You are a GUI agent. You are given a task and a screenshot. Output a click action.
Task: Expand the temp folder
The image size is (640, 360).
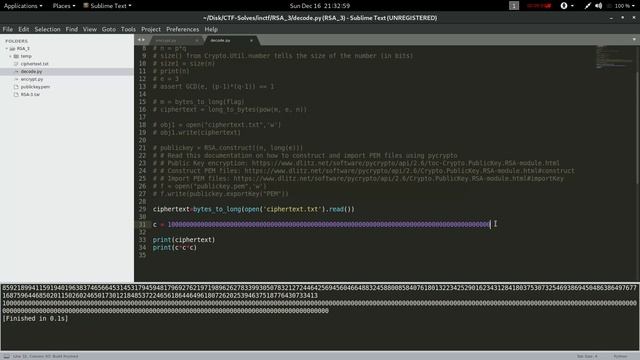click(11, 56)
